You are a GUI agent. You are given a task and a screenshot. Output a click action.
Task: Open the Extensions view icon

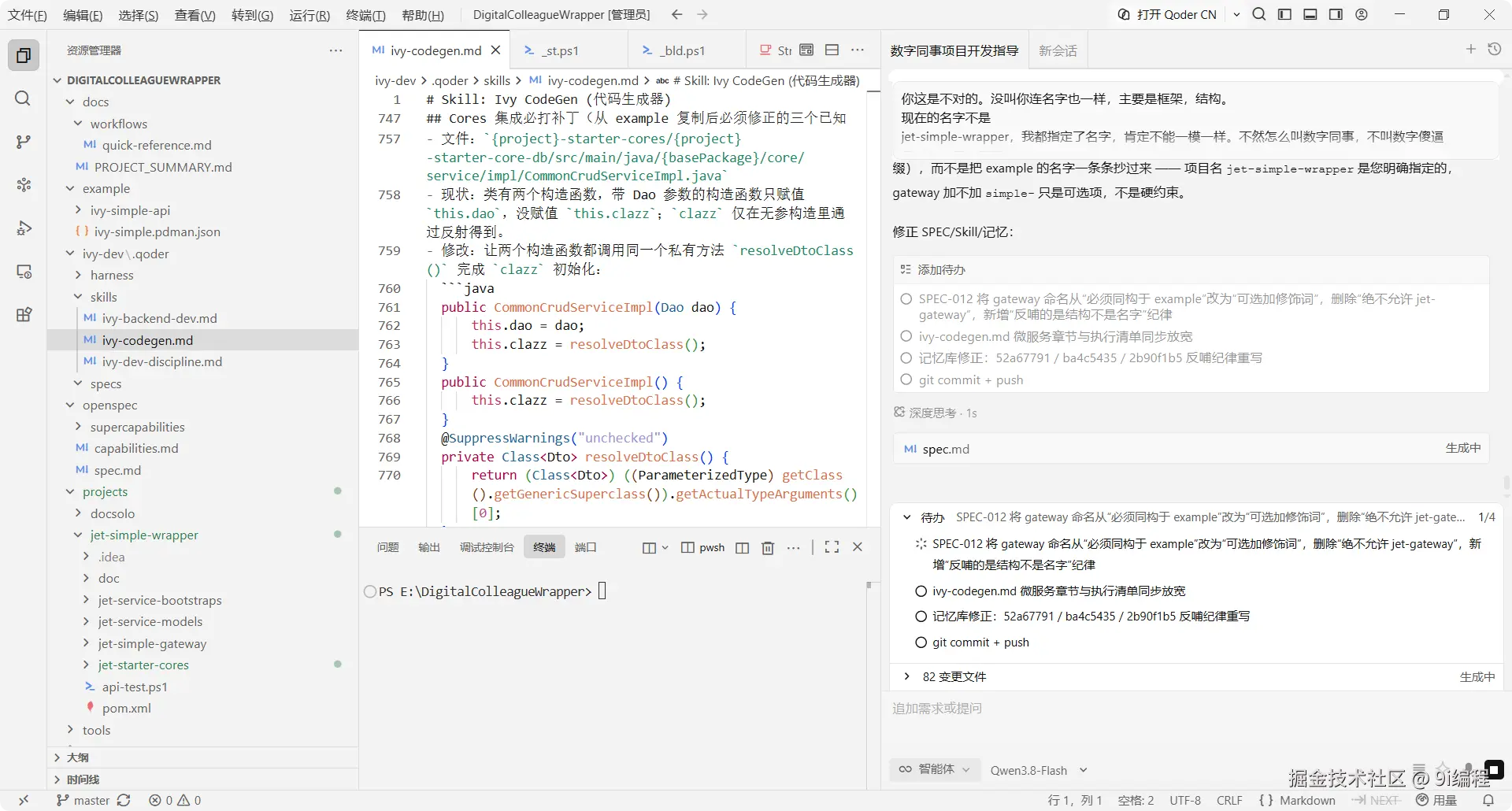[x=24, y=315]
